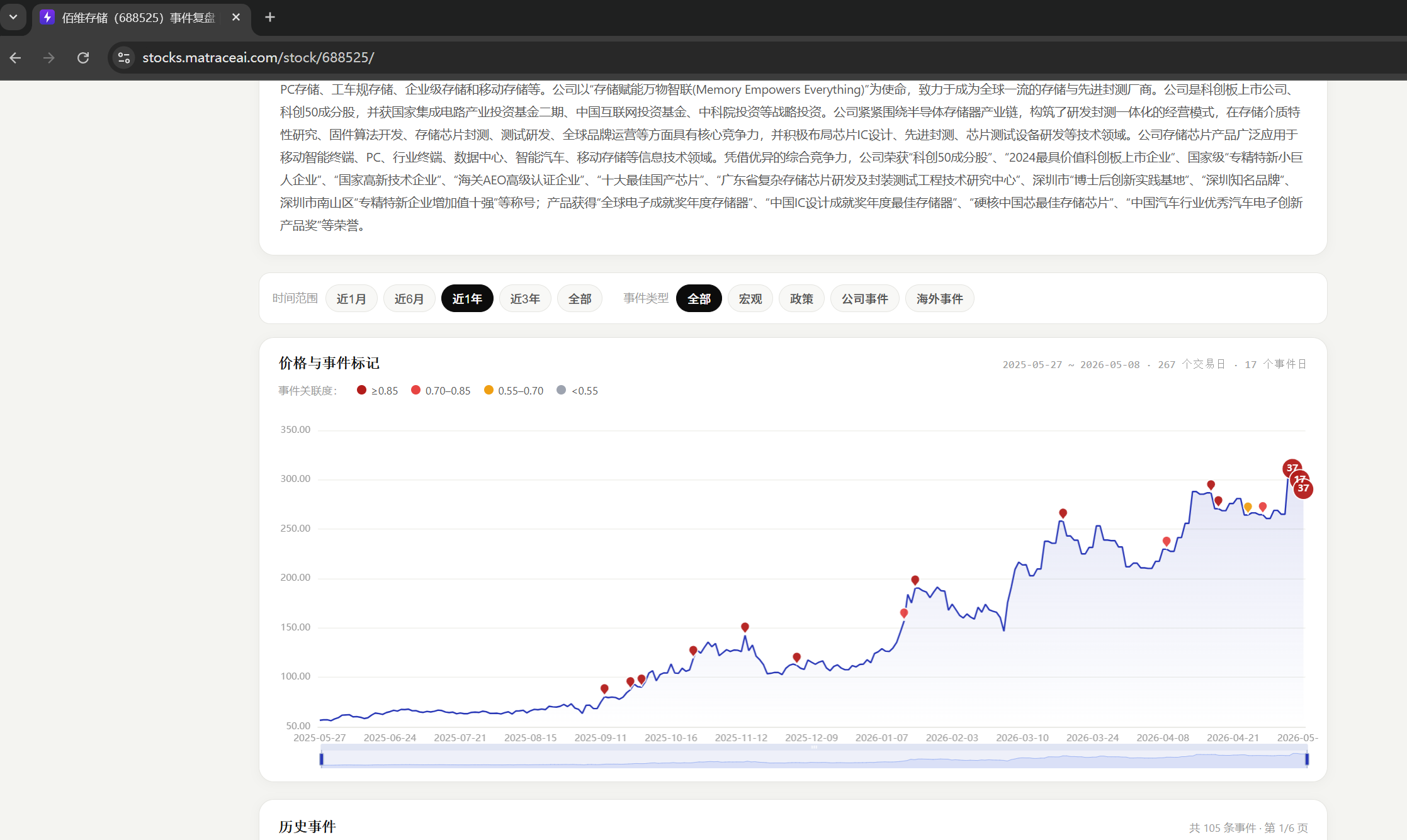Screen dimensions: 1407x840
Task: Select 全部 time range
Action: [580, 299]
